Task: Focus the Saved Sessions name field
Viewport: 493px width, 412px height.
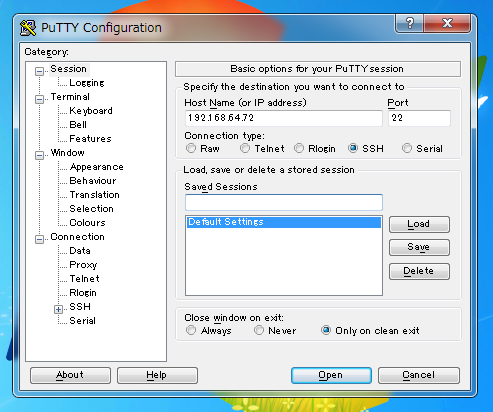Action: [284, 202]
